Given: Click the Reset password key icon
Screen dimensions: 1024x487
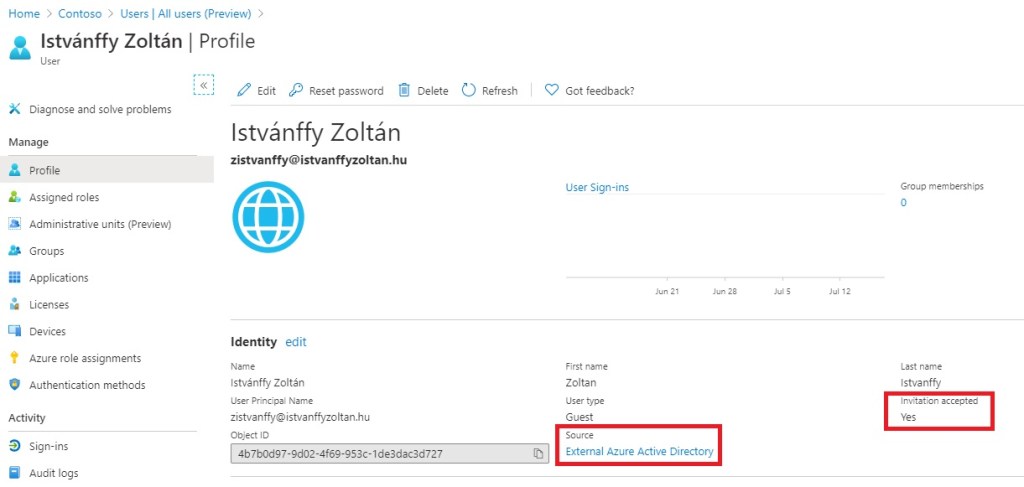Looking at the screenshot, I should [296, 90].
